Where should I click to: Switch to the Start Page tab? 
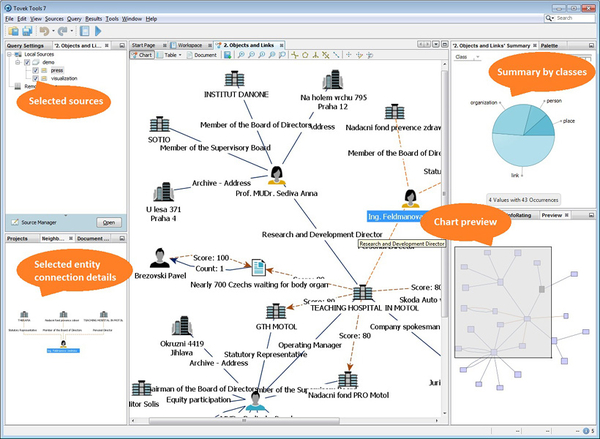pos(148,45)
